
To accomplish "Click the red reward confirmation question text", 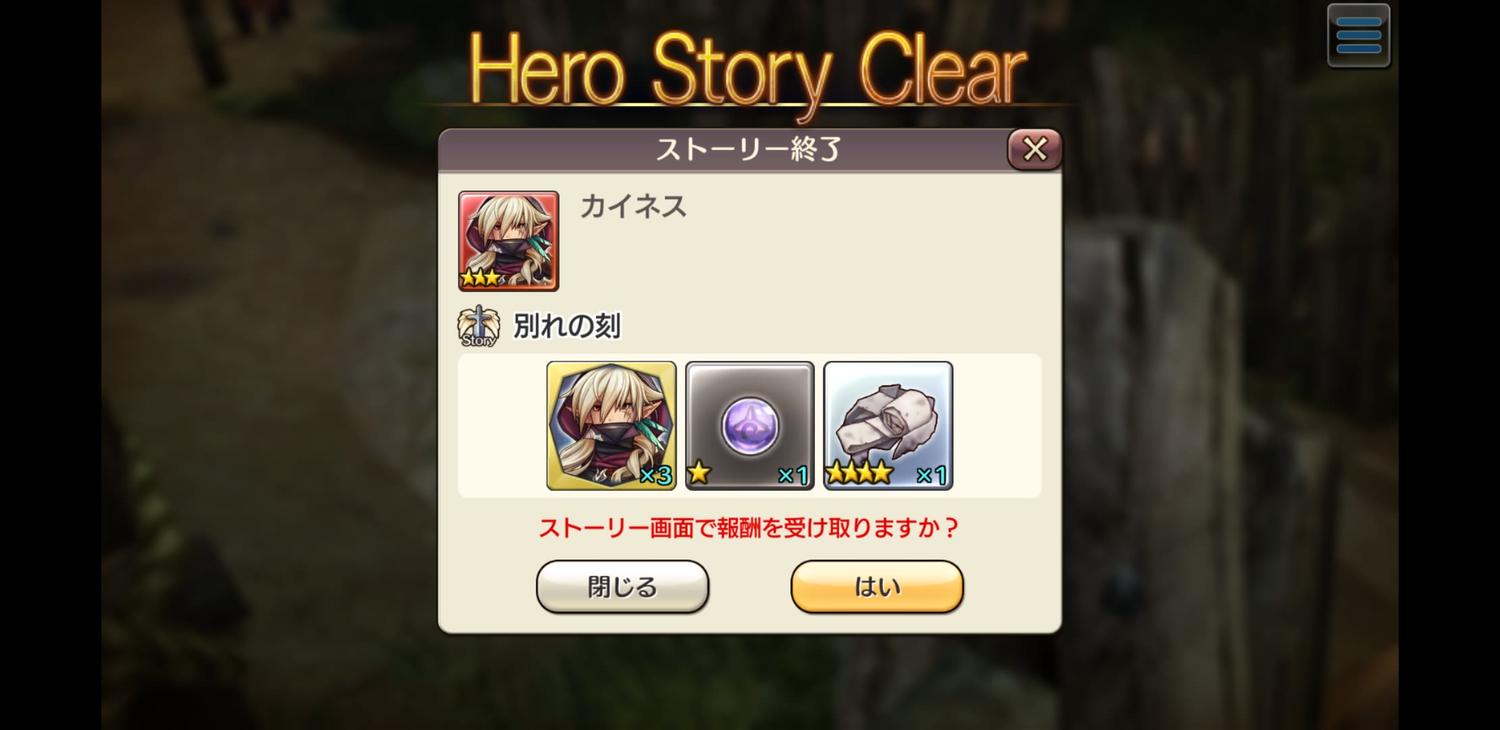I will pyautogui.click(x=749, y=527).
